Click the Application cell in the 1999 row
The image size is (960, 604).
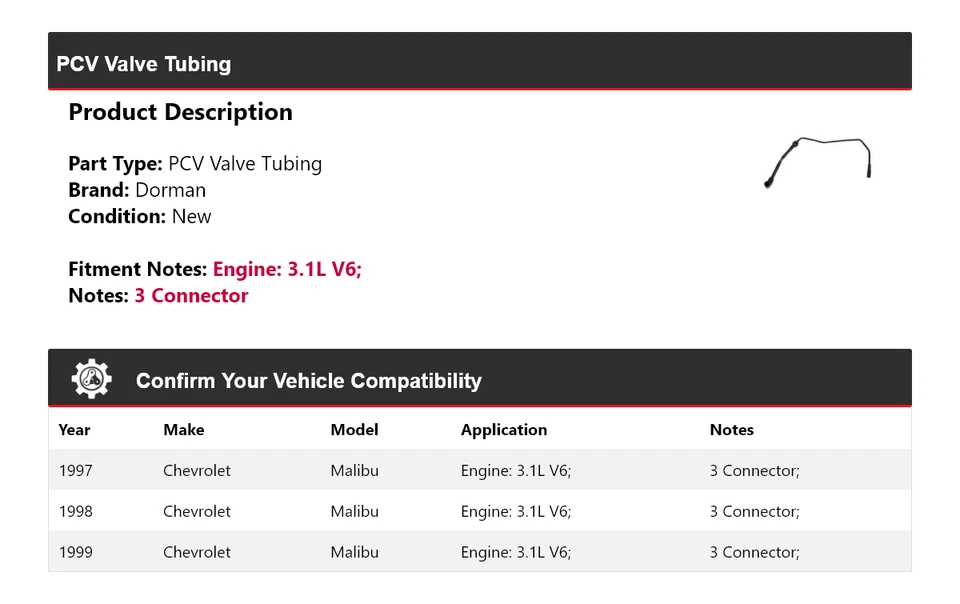point(515,552)
